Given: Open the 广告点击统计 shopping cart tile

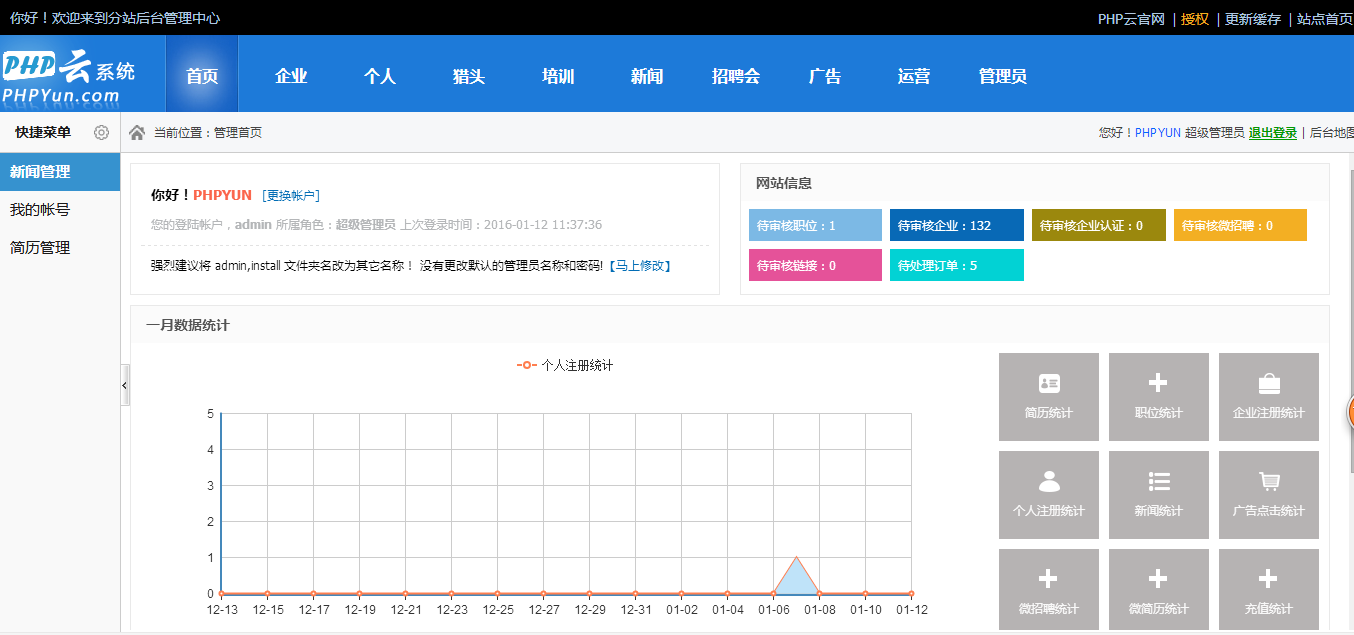Looking at the screenshot, I should tap(1268, 495).
